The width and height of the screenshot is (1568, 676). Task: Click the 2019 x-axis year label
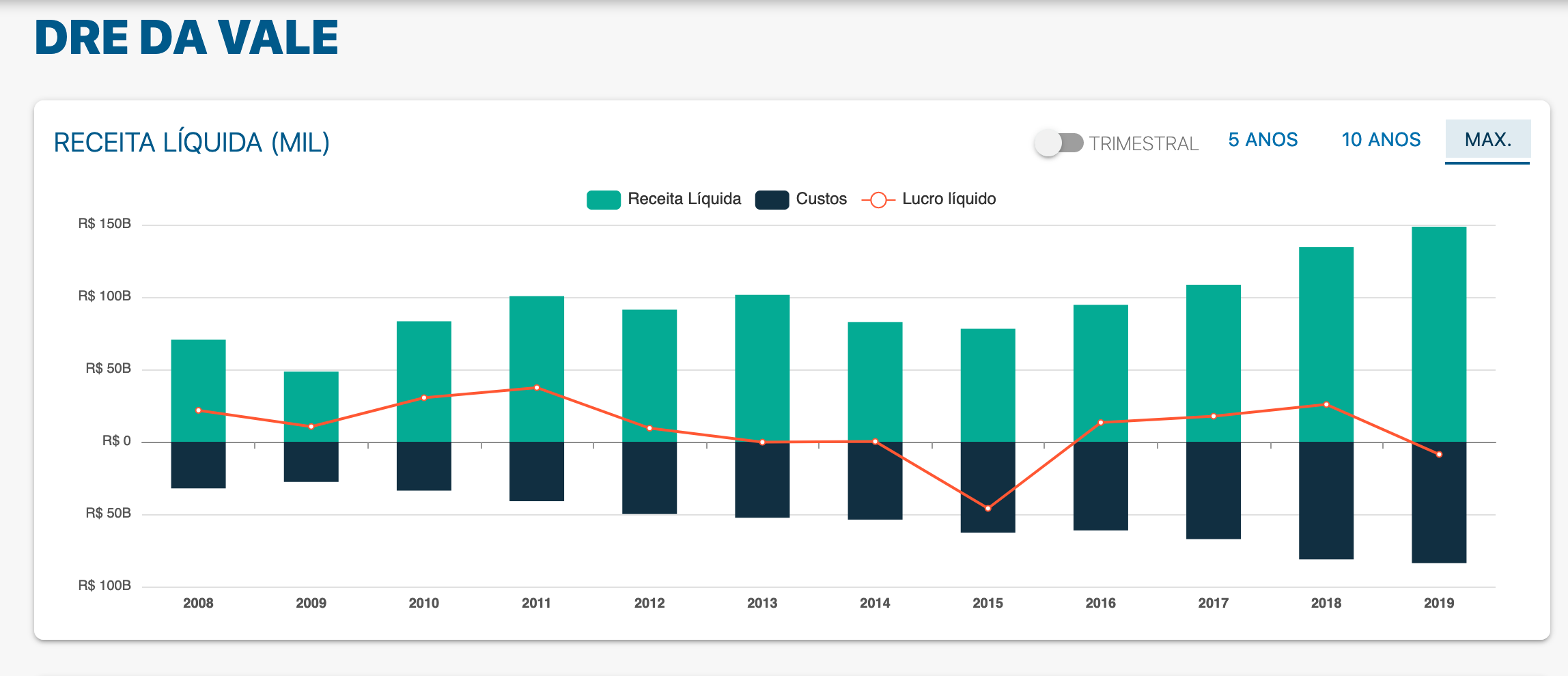1439,603
